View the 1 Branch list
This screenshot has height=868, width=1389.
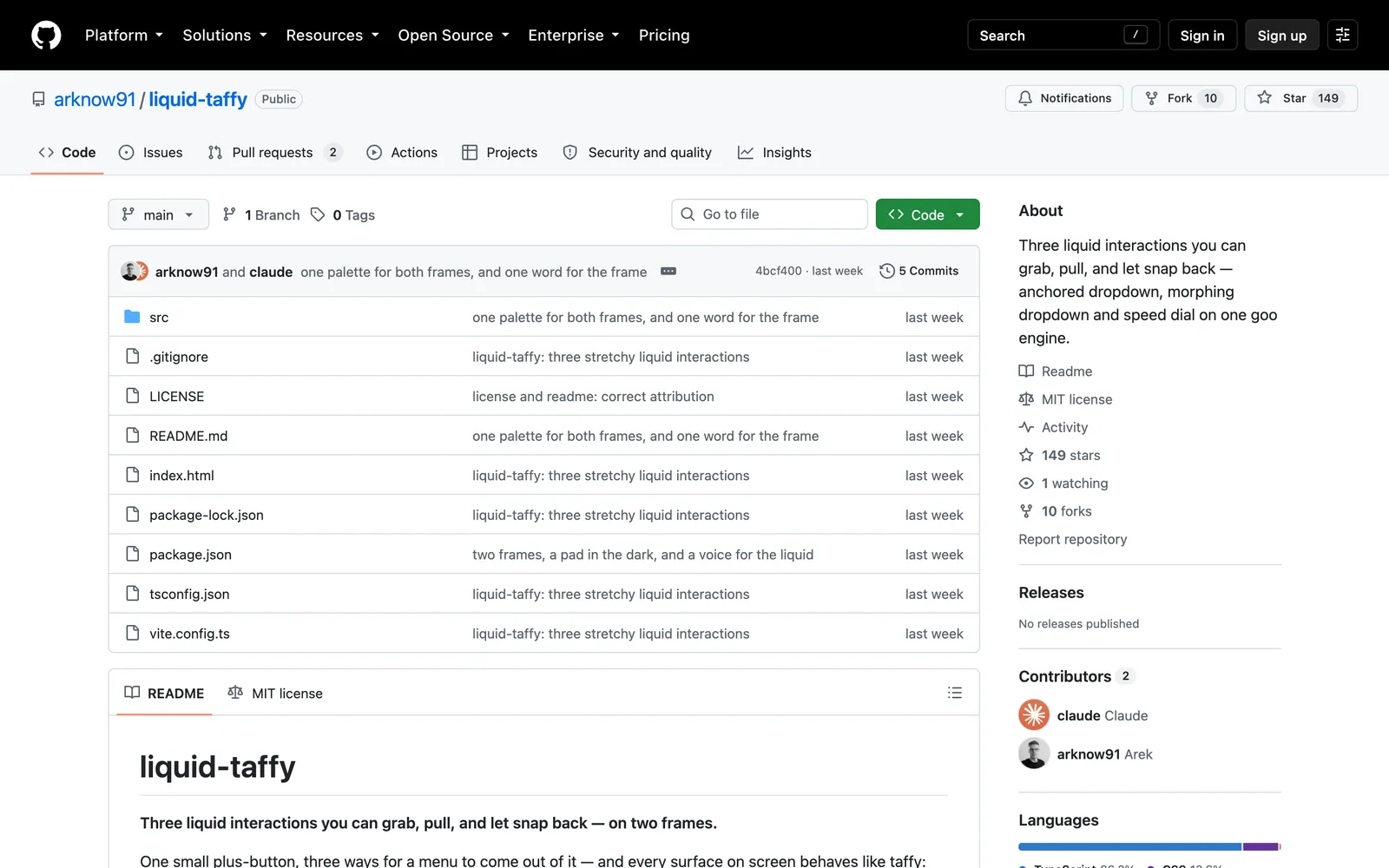point(261,214)
